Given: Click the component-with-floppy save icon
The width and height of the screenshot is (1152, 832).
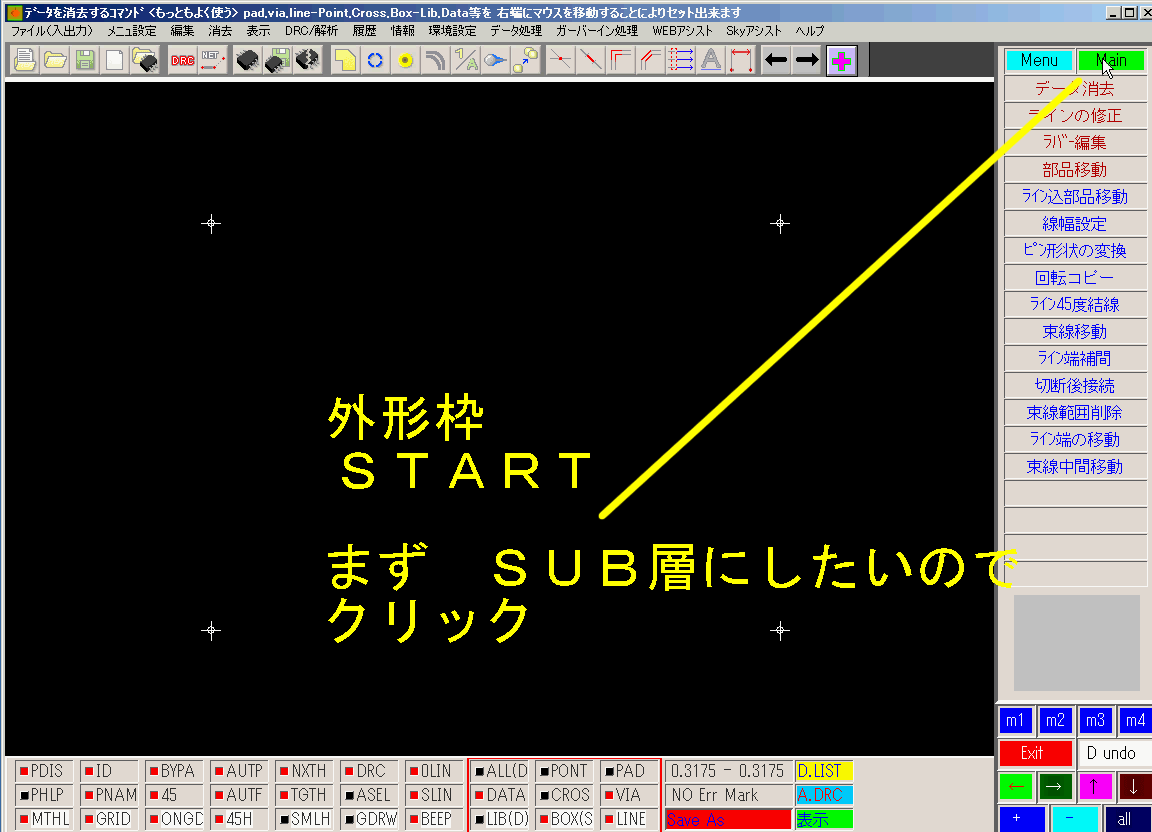Looking at the screenshot, I should [x=277, y=60].
